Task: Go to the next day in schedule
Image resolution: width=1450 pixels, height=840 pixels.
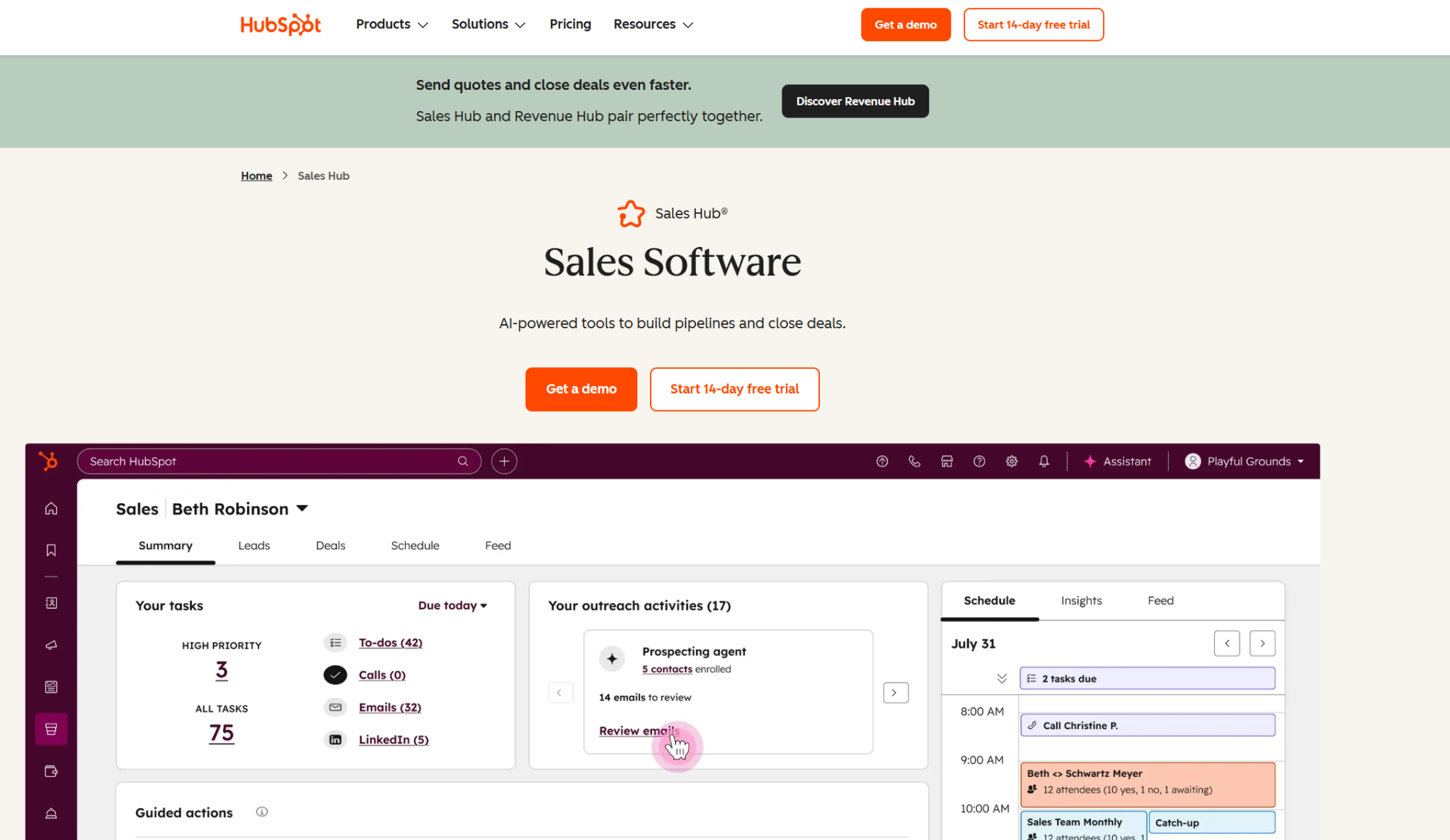Action: [x=1262, y=643]
